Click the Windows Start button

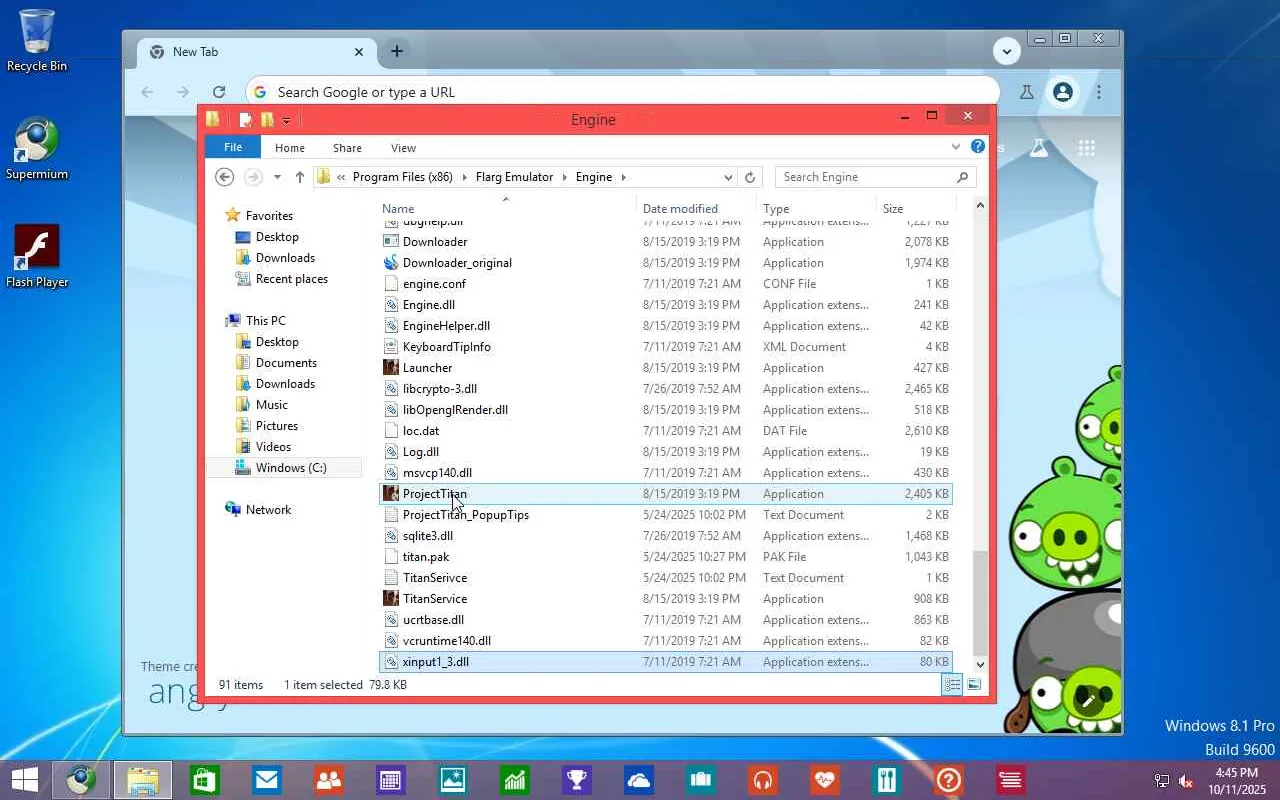click(x=25, y=780)
